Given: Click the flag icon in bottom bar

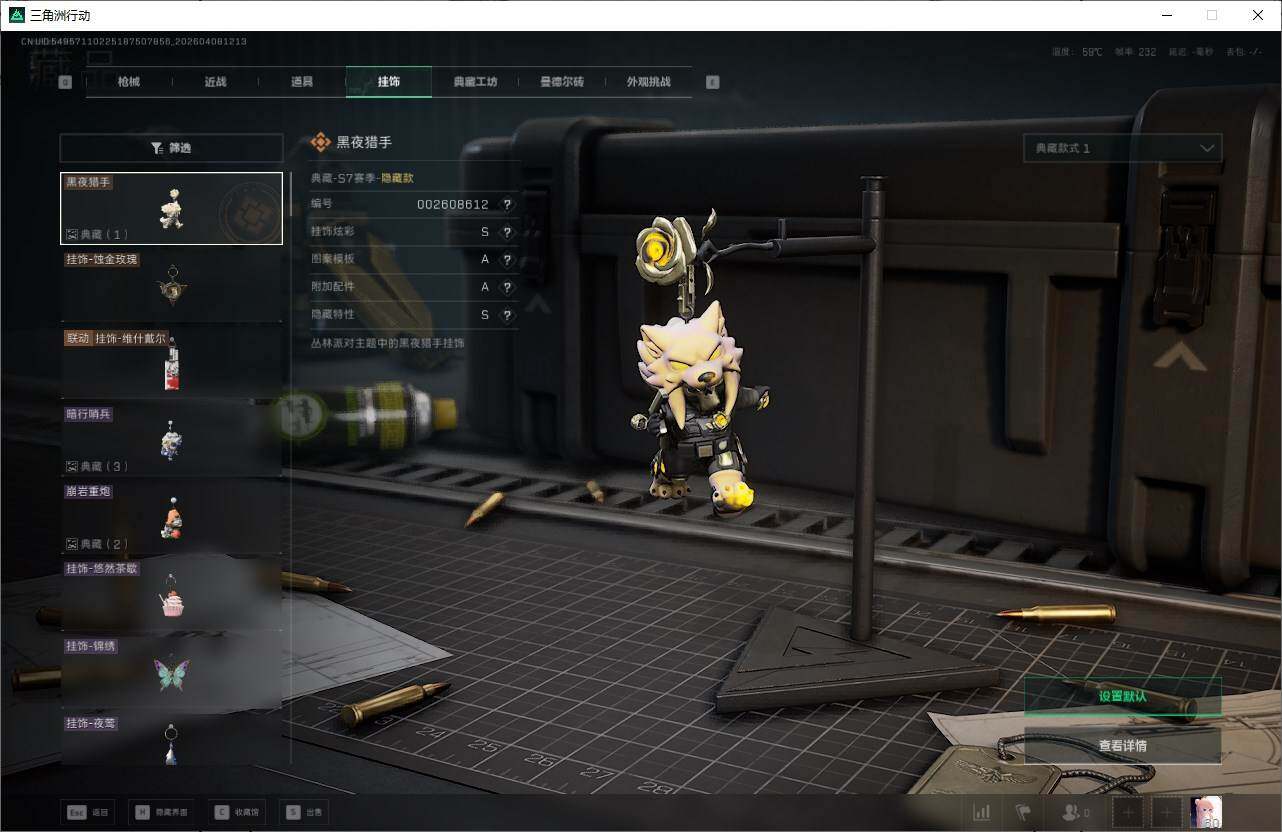Looking at the screenshot, I should tap(1022, 812).
